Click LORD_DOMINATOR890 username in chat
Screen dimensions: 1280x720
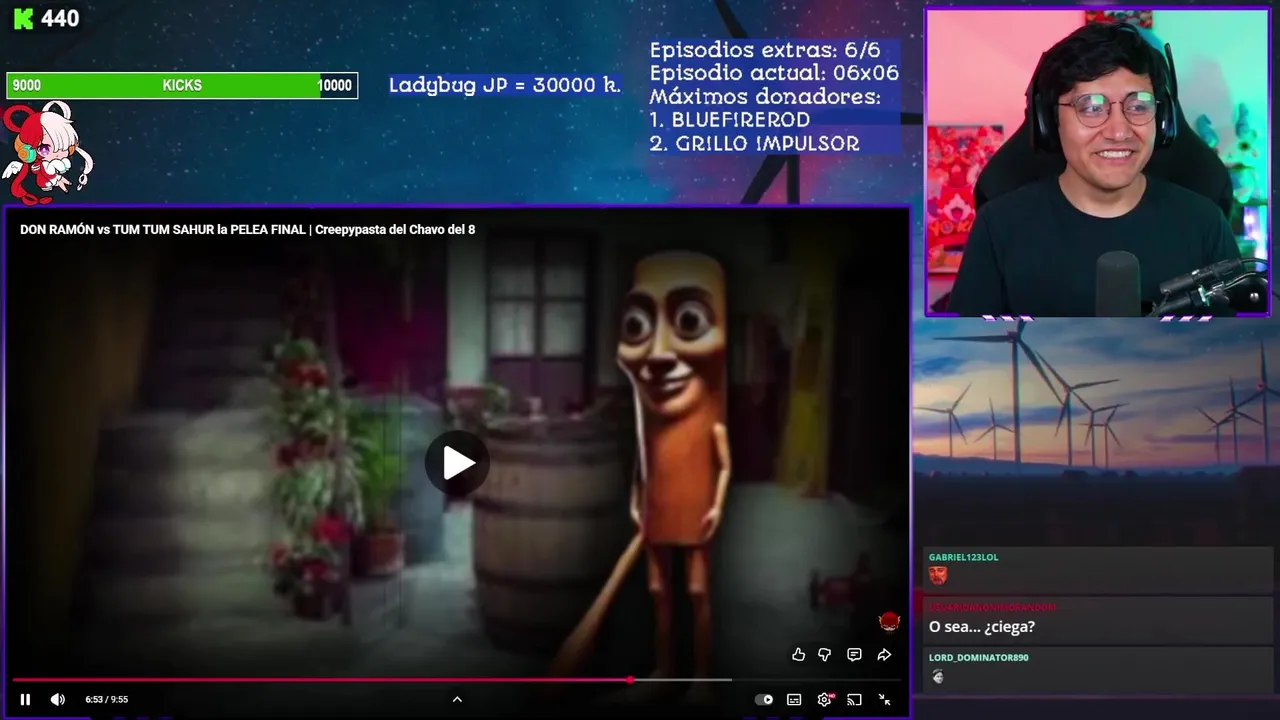pos(978,658)
